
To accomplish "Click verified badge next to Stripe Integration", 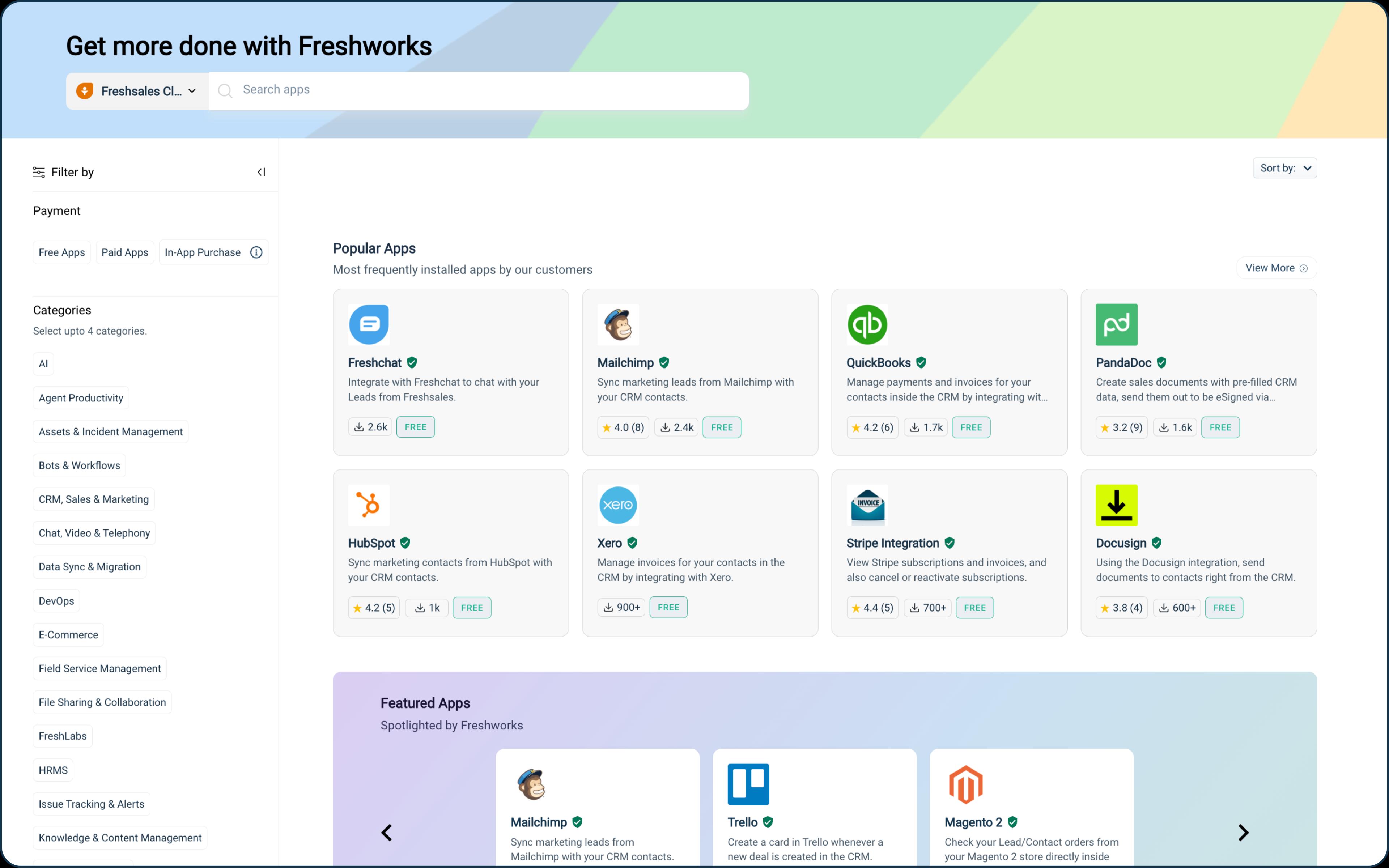I will tap(950, 543).
